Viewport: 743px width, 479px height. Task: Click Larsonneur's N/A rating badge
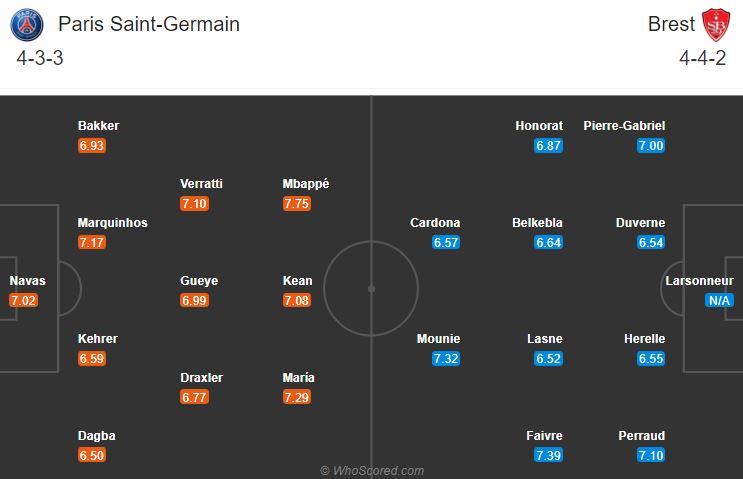click(x=719, y=300)
